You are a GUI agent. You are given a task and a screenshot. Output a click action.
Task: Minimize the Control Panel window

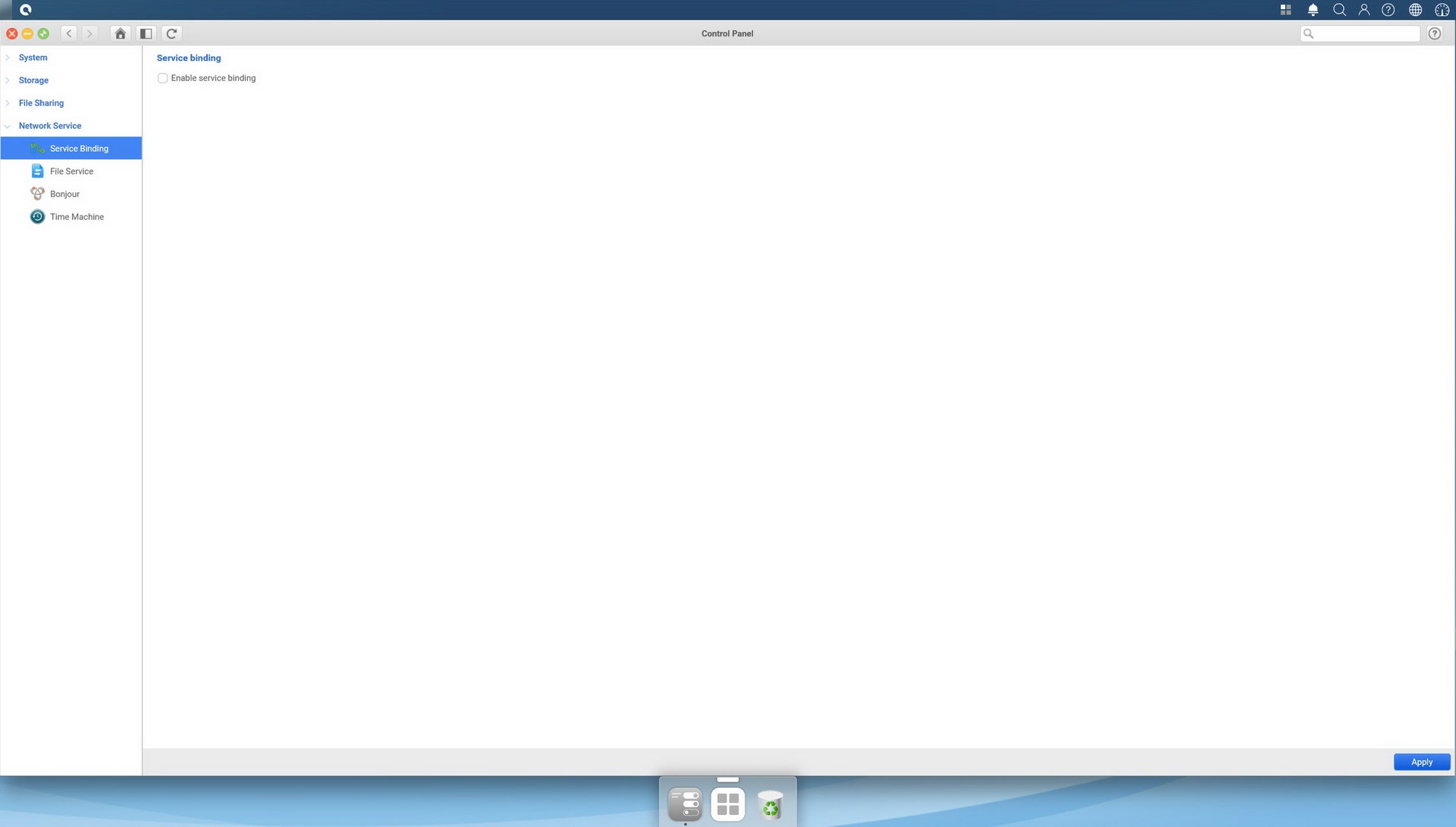click(27, 33)
